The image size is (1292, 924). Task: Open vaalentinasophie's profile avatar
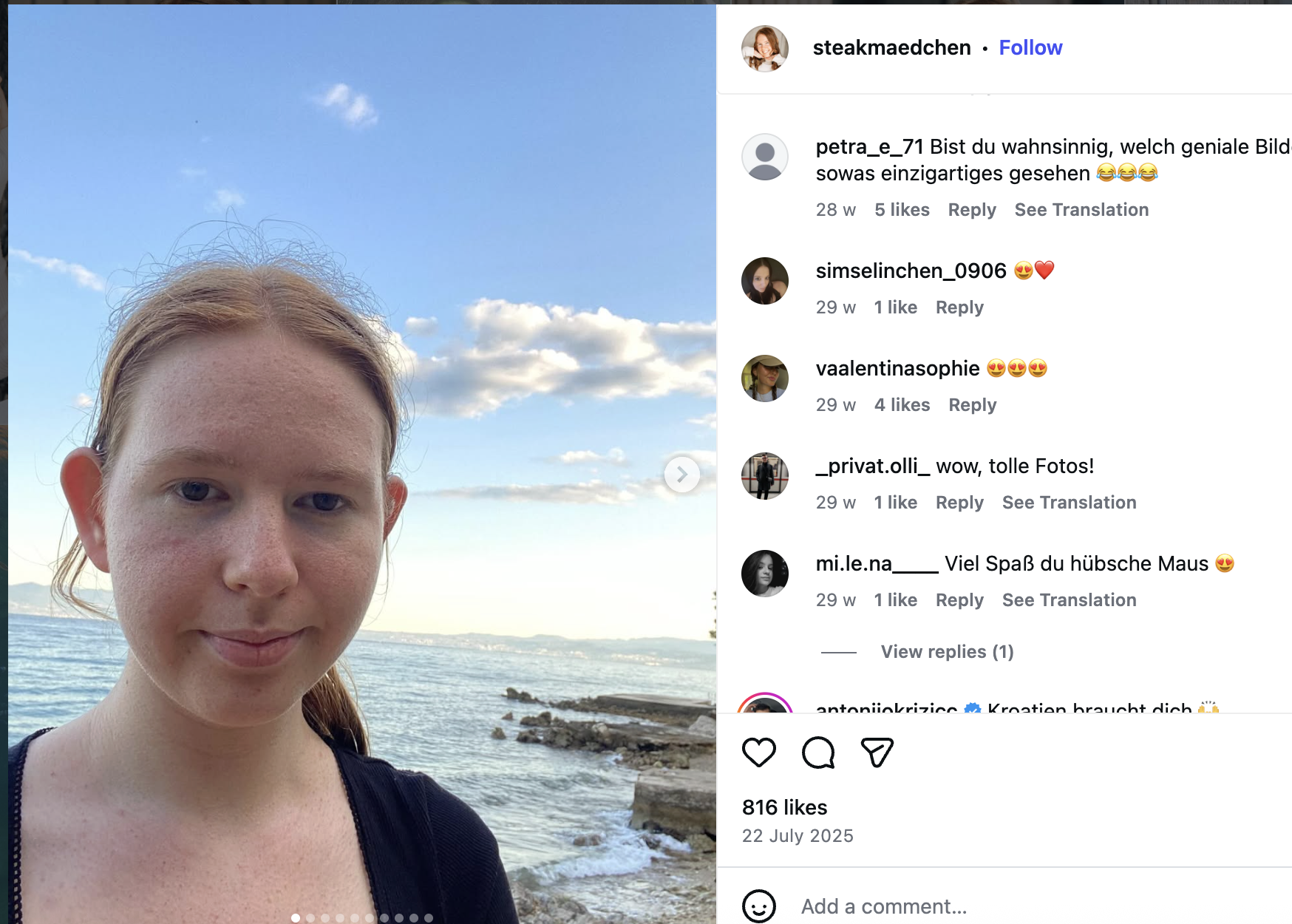[765, 378]
